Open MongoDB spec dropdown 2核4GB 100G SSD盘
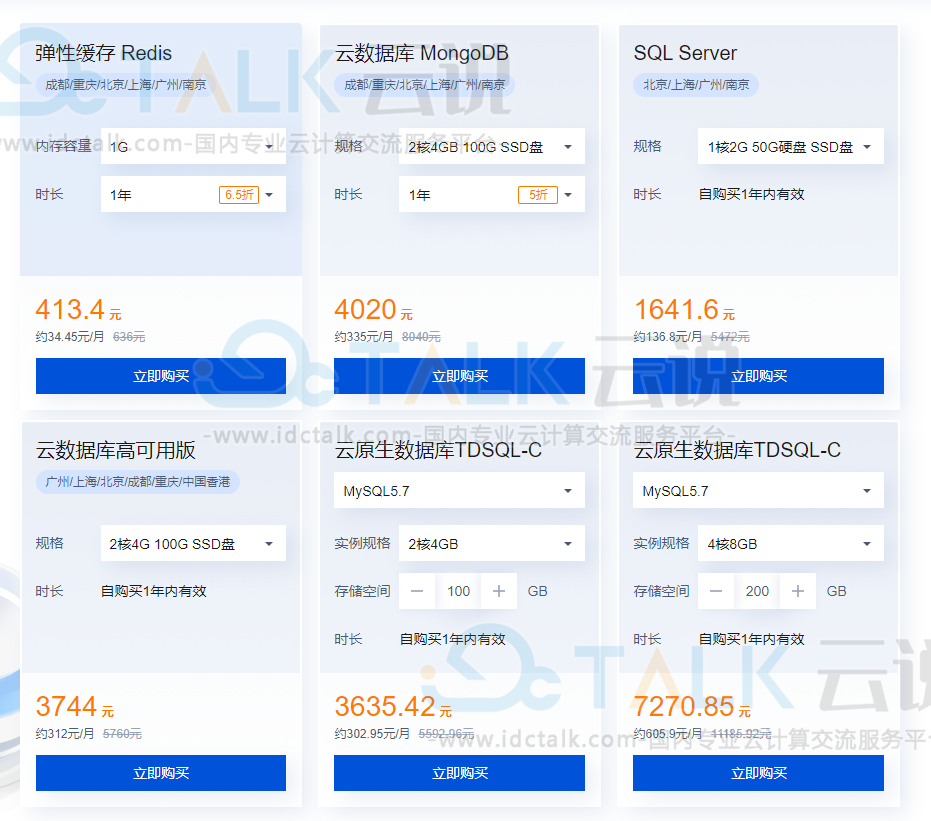 (492, 146)
